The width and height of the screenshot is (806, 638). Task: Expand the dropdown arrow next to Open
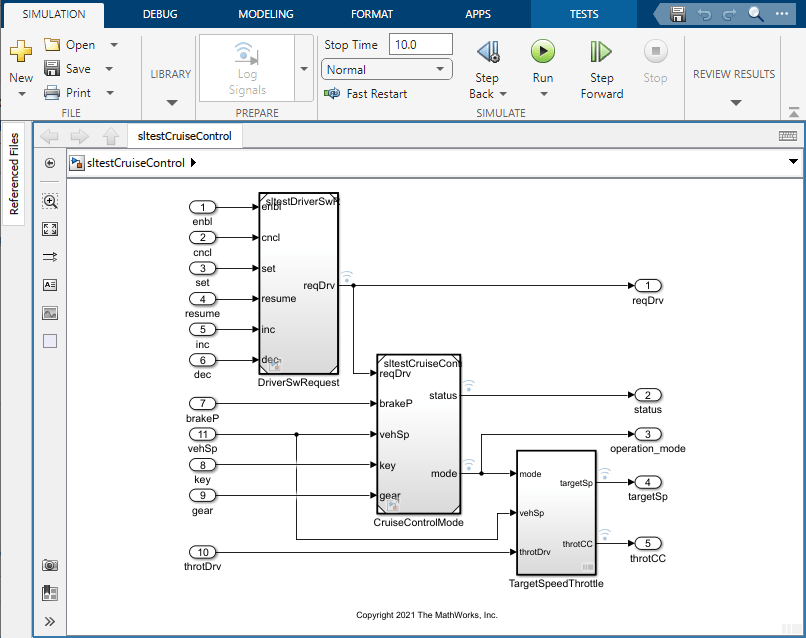click(x=113, y=44)
